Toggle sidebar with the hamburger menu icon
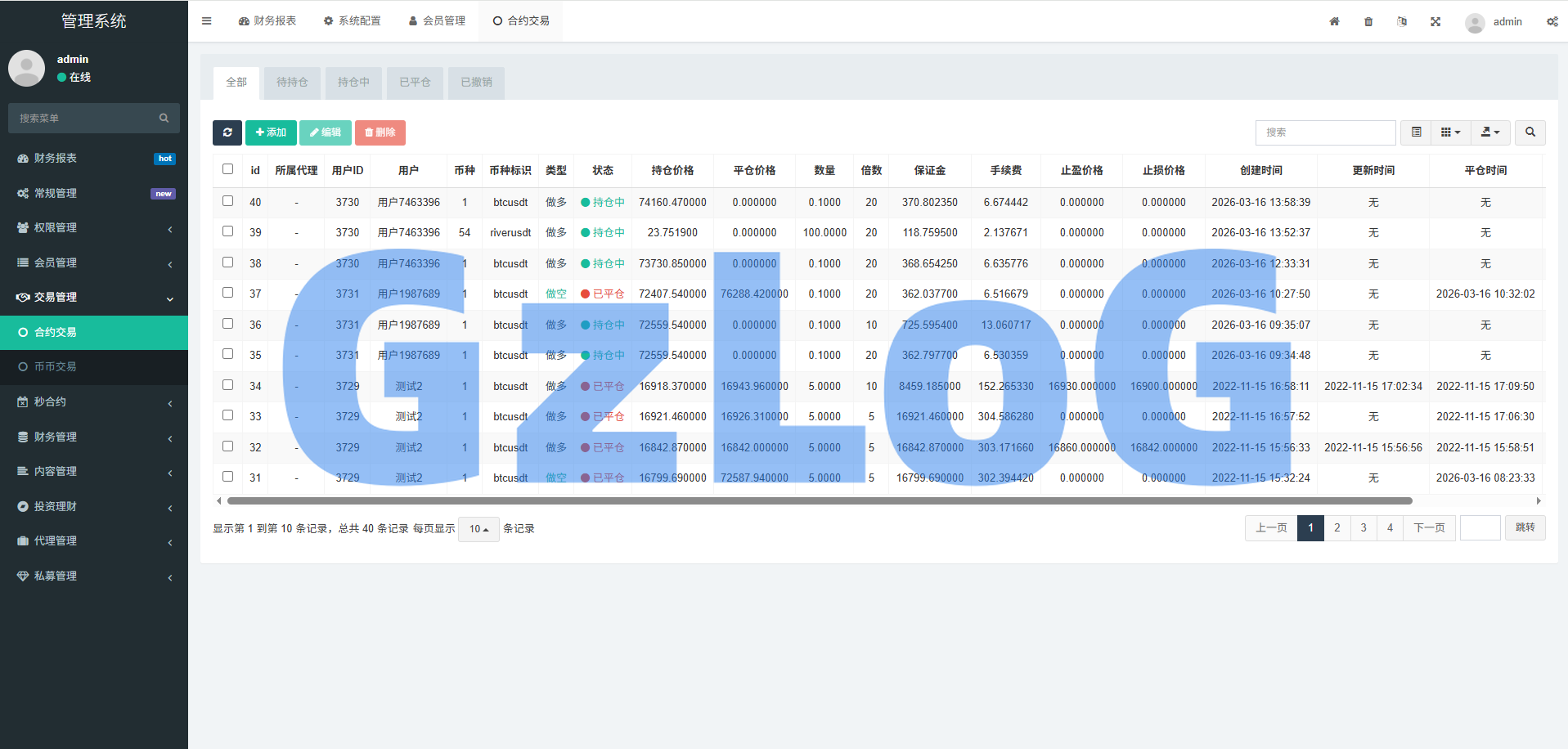Viewport: 1568px width, 749px height. [207, 21]
